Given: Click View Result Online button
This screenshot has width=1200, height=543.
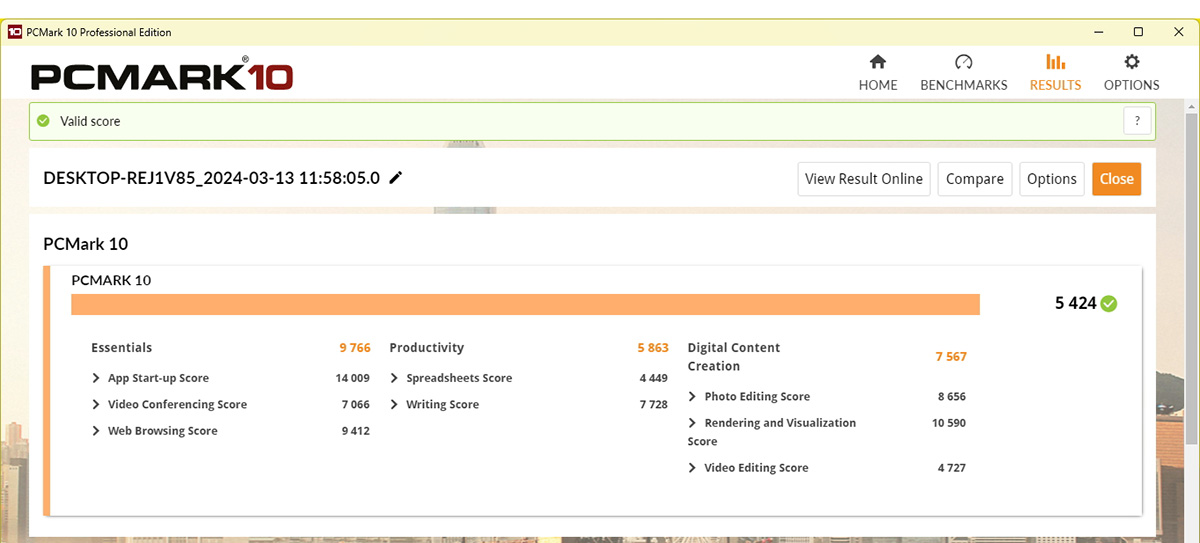Looking at the screenshot, I should click(x=864, y=179).
